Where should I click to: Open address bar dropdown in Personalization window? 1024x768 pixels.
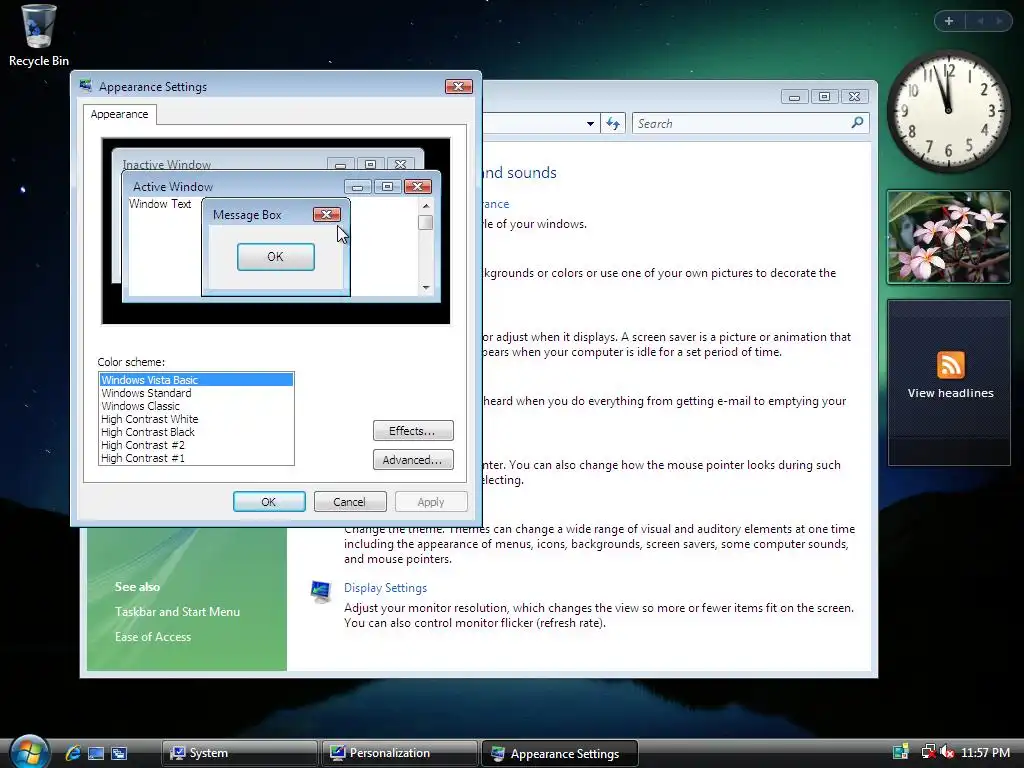(x=590, y=123)
